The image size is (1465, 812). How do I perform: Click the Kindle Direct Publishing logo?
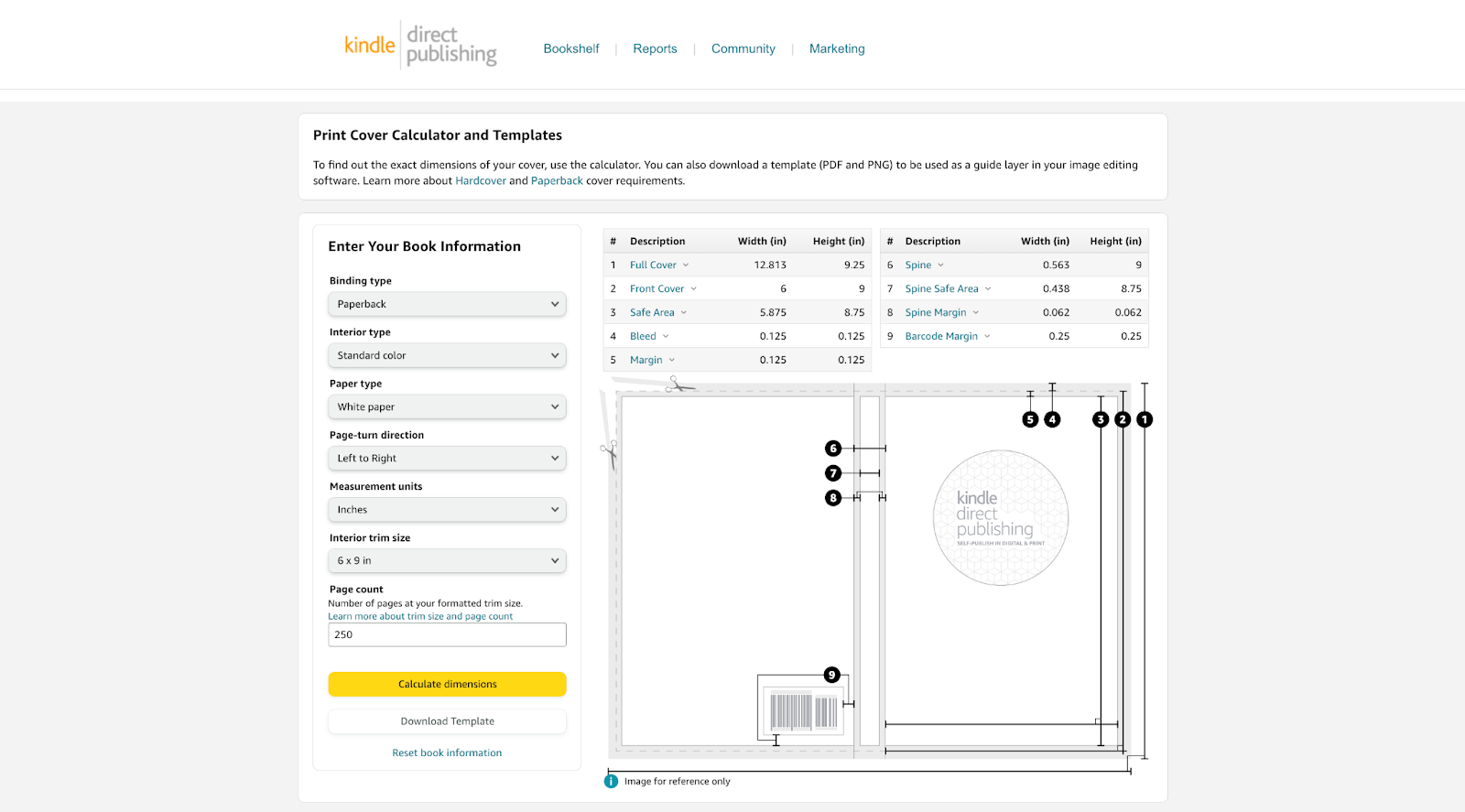coord(420,45)
